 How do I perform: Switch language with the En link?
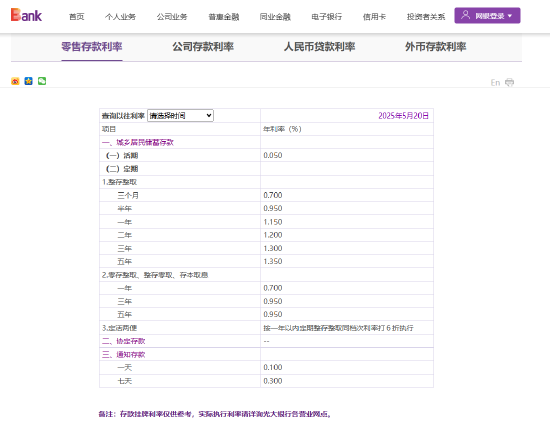pos(495,83)
